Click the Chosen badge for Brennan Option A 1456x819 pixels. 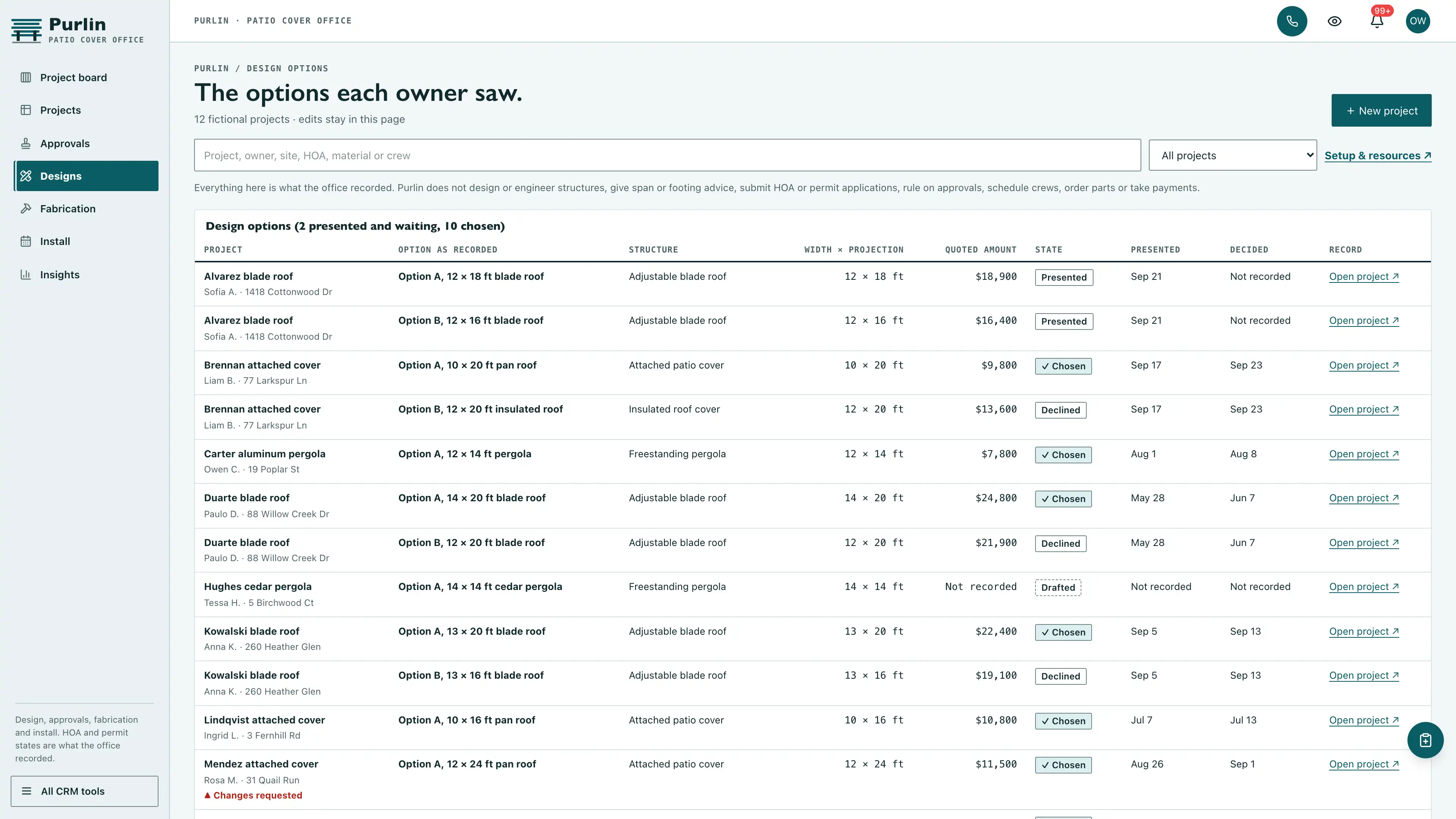[x=1063, y=366]
